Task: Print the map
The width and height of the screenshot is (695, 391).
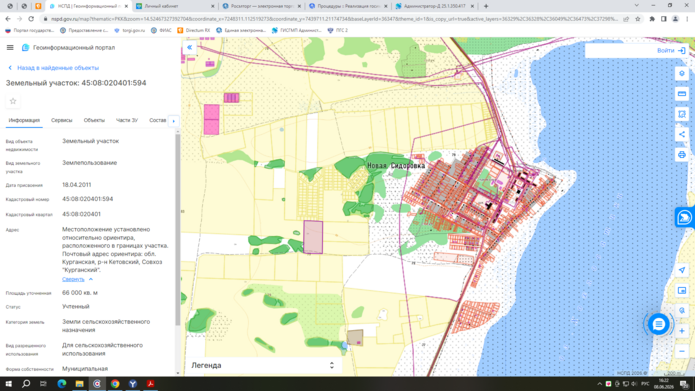Action: 682,155
